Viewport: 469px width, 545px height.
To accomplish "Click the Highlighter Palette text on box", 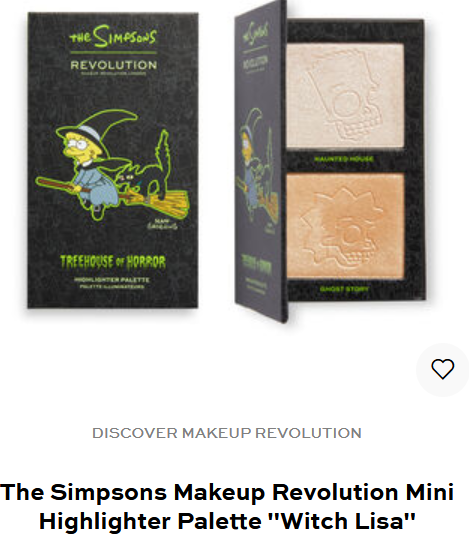I will [x=112, y=280].
